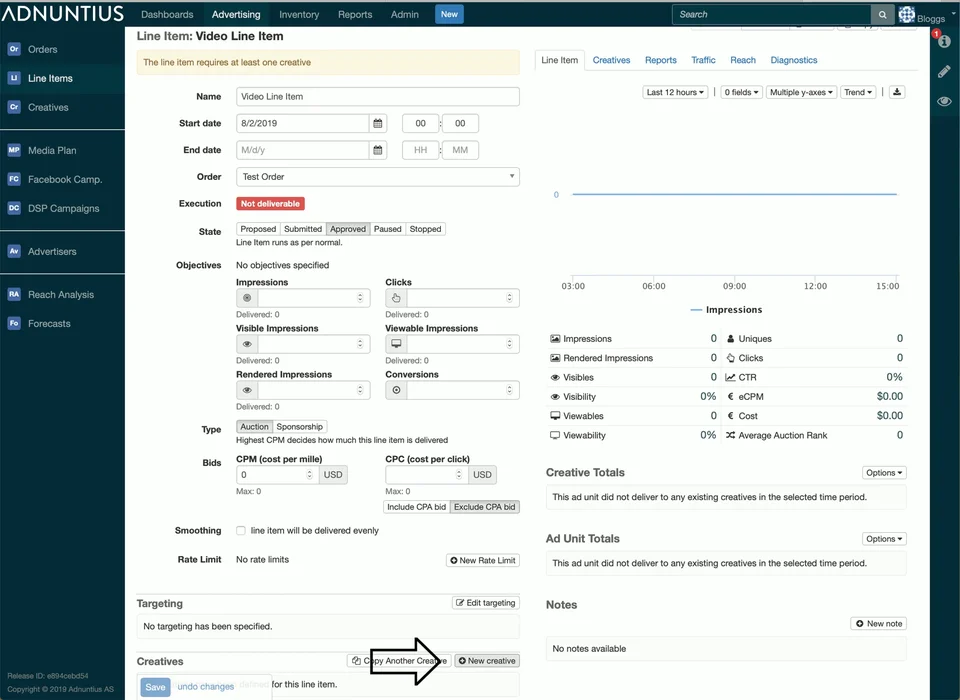This screenshot has width=960, height=700.
Task: Click the Viewable Impressions monitor icon
Action: click(396, 344)
